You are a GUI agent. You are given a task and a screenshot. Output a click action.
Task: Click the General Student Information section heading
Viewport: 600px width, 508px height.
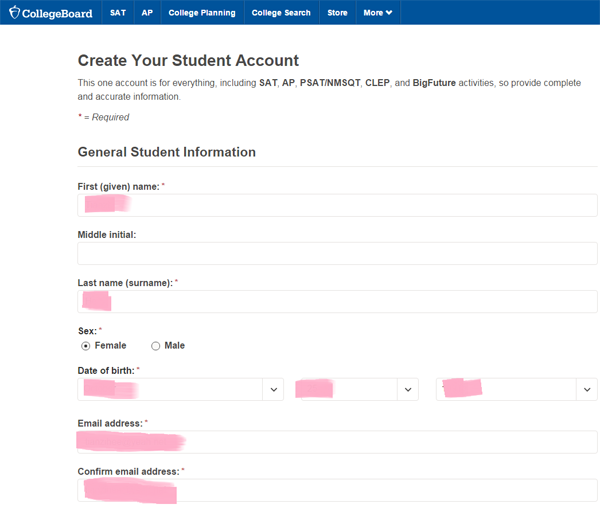[x=167, y=152]
